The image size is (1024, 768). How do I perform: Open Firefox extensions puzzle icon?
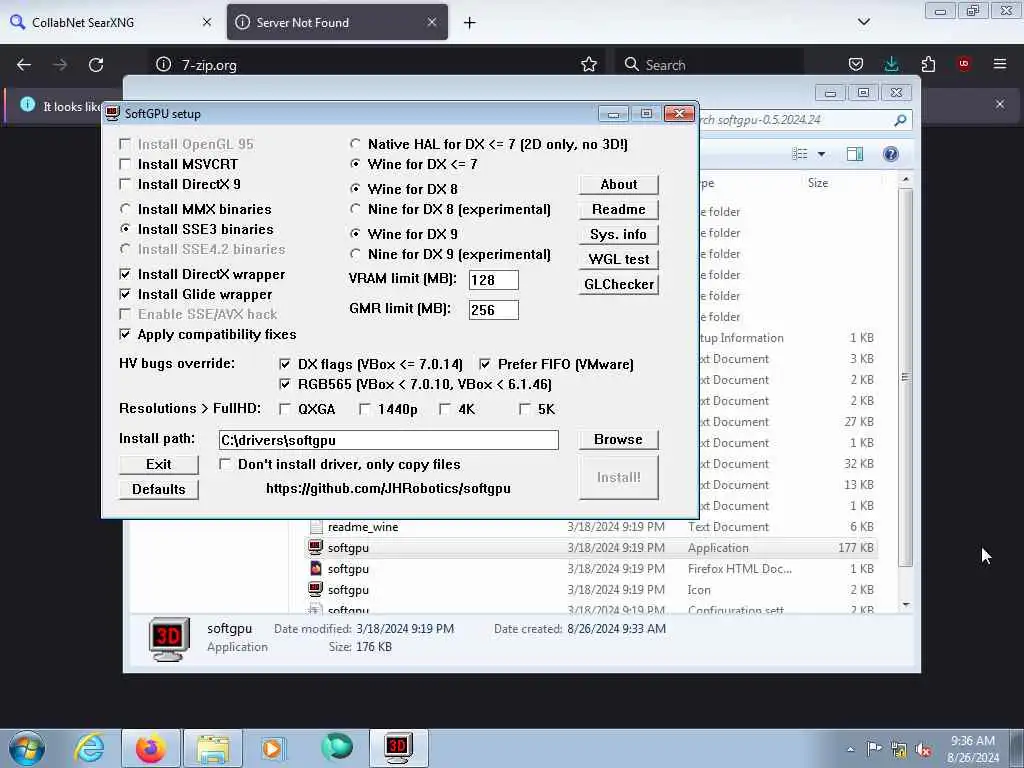(928, 64)
